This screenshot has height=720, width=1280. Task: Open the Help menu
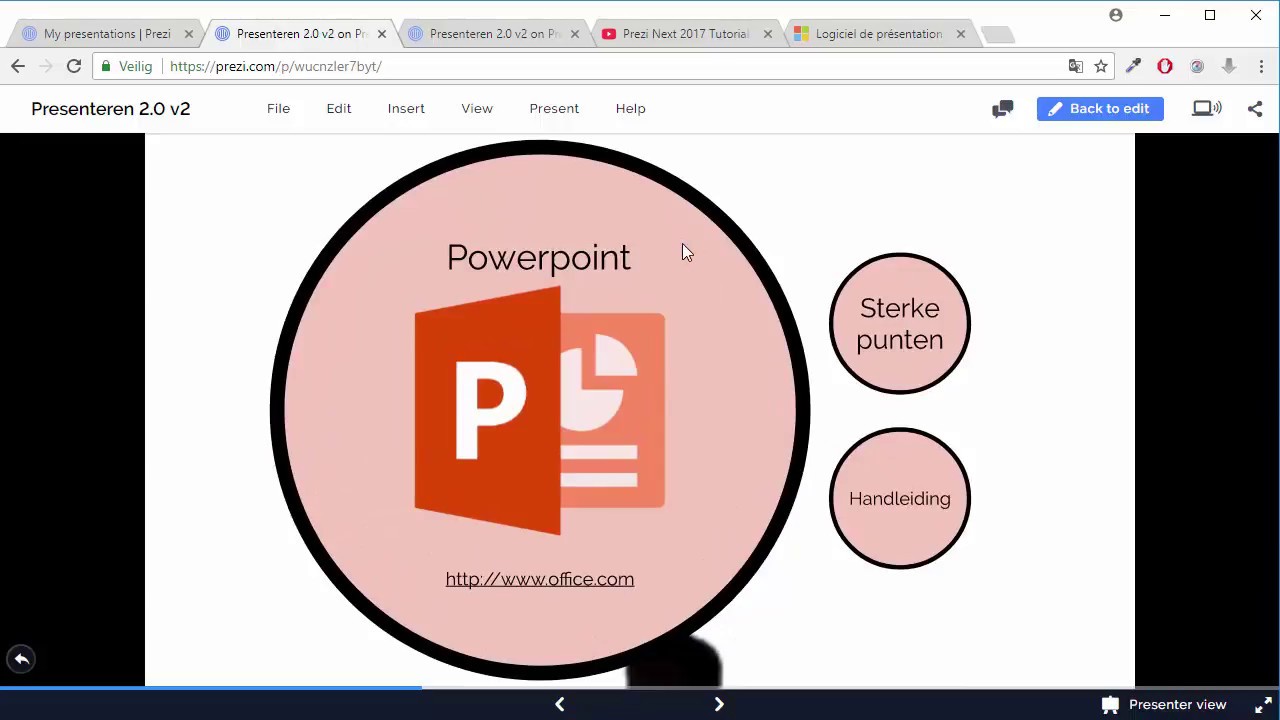tap(631, 108)
